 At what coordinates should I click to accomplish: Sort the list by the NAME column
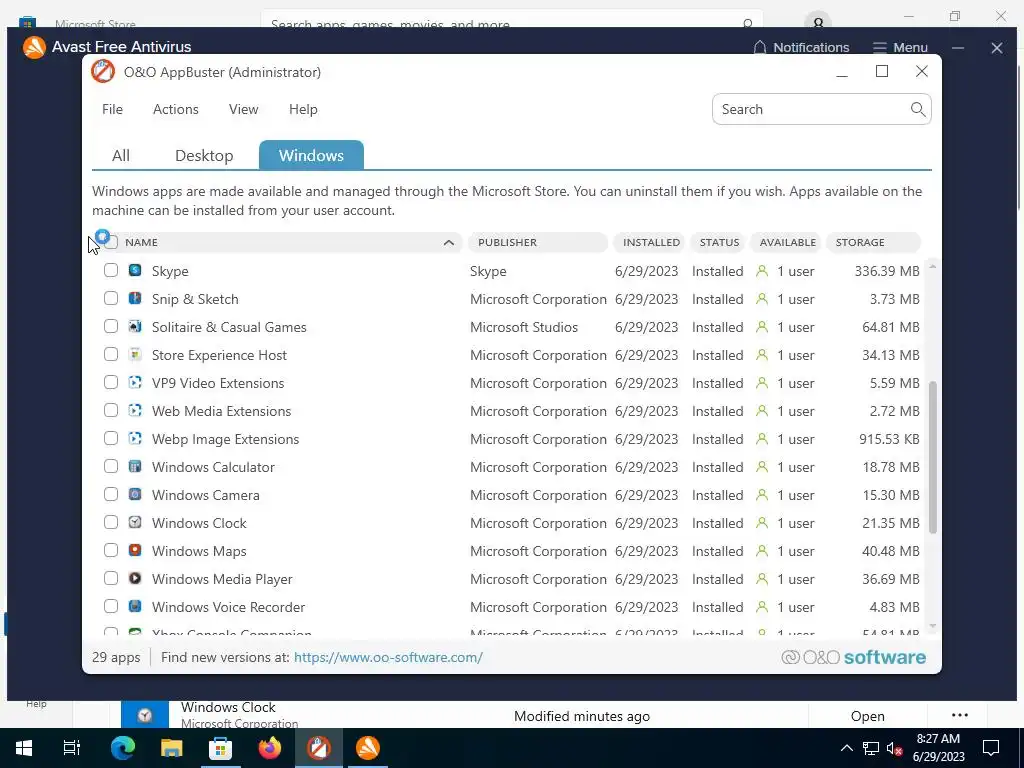coord(291,242)
